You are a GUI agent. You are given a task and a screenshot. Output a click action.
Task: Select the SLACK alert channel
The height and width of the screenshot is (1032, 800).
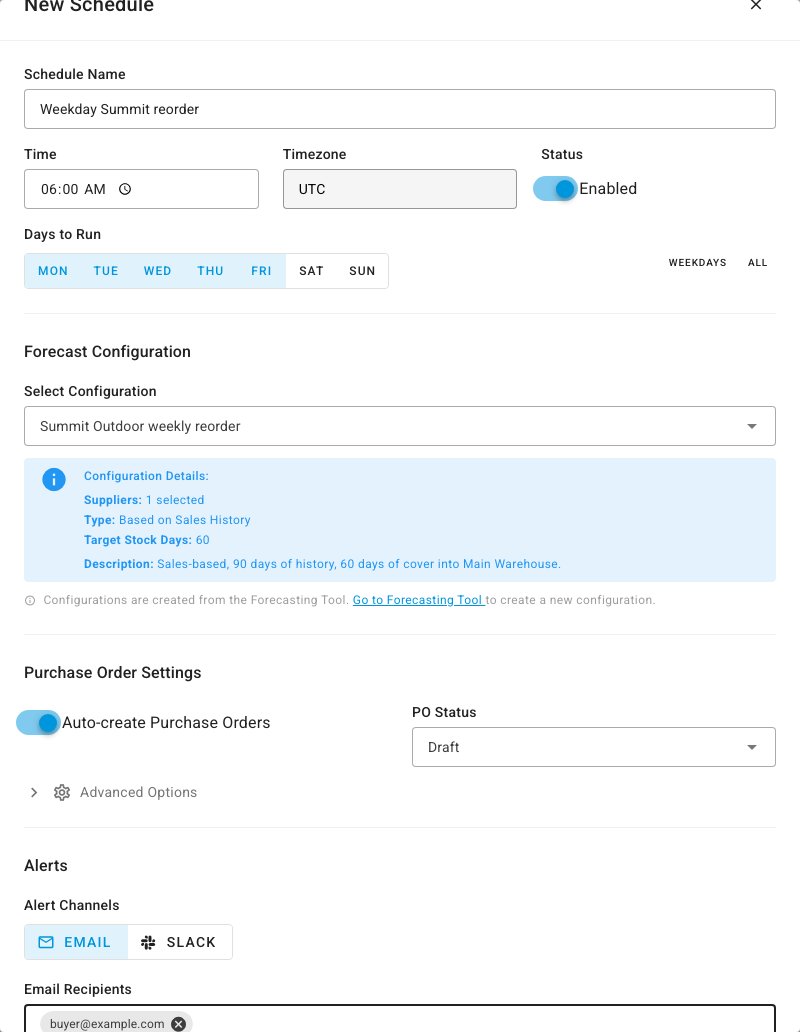click(x=180, y=942)
